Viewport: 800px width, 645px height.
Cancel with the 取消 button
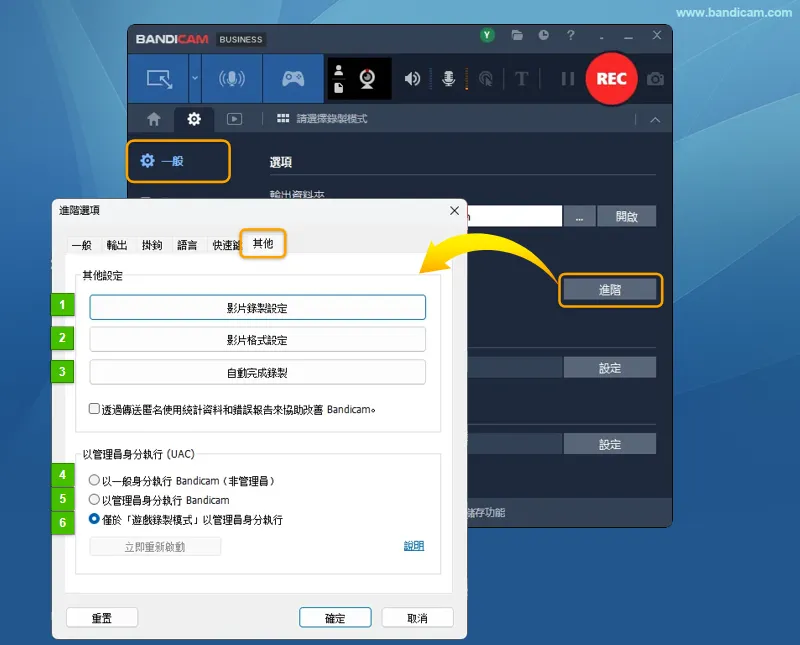pyautogui.click(x=417, y=618)
